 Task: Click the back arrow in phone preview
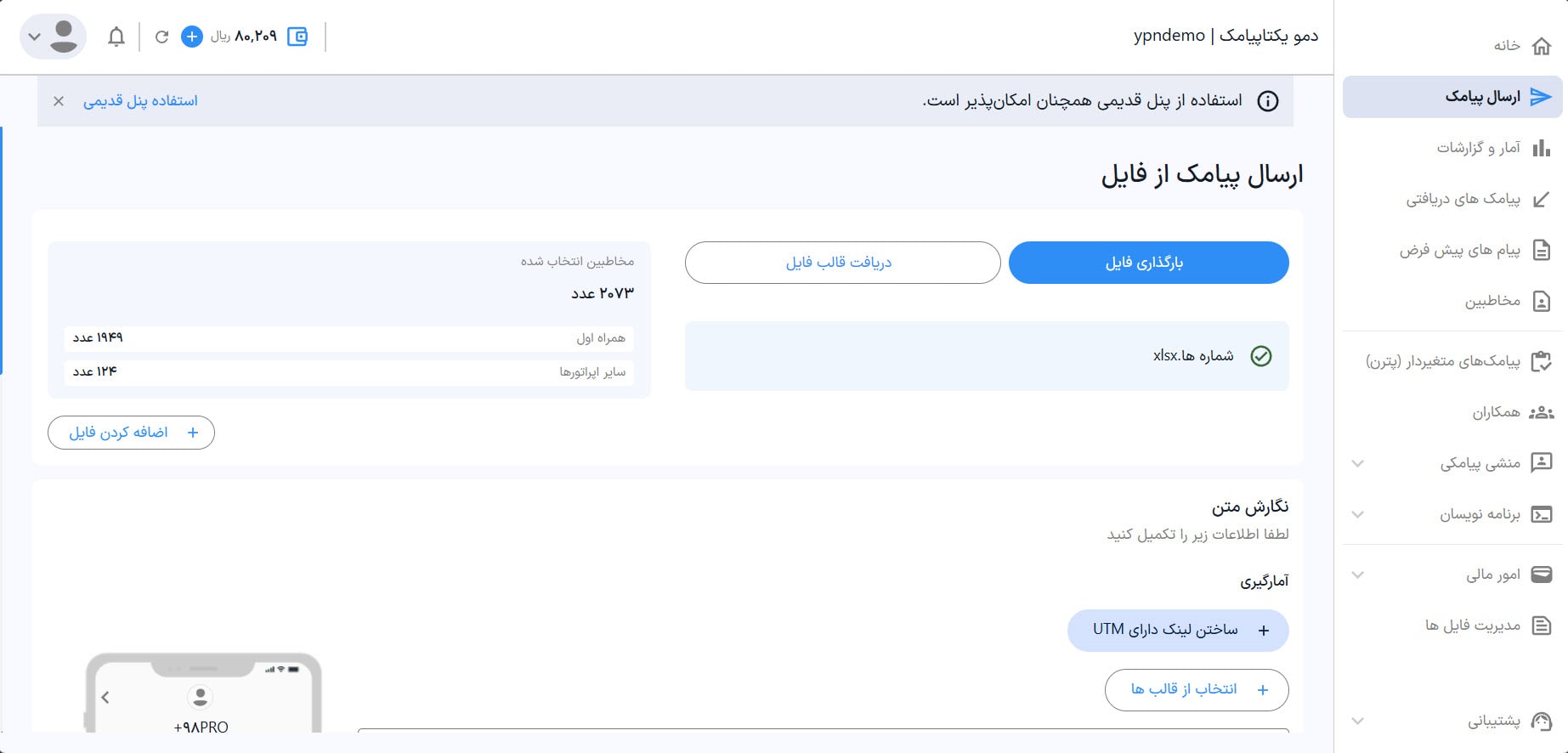[x=105, y=698]
